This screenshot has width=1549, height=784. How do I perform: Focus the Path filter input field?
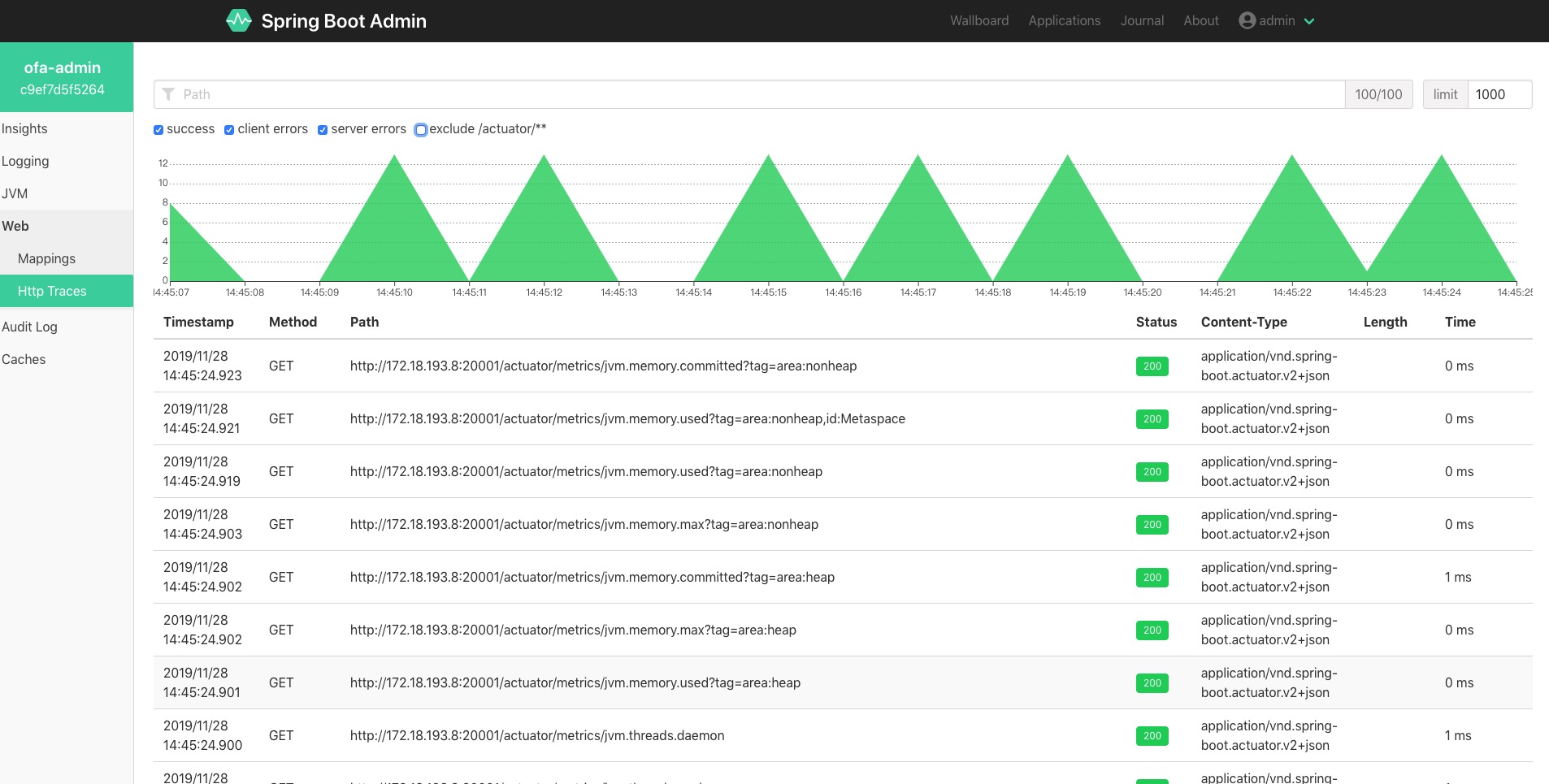(x=749, y=94)
